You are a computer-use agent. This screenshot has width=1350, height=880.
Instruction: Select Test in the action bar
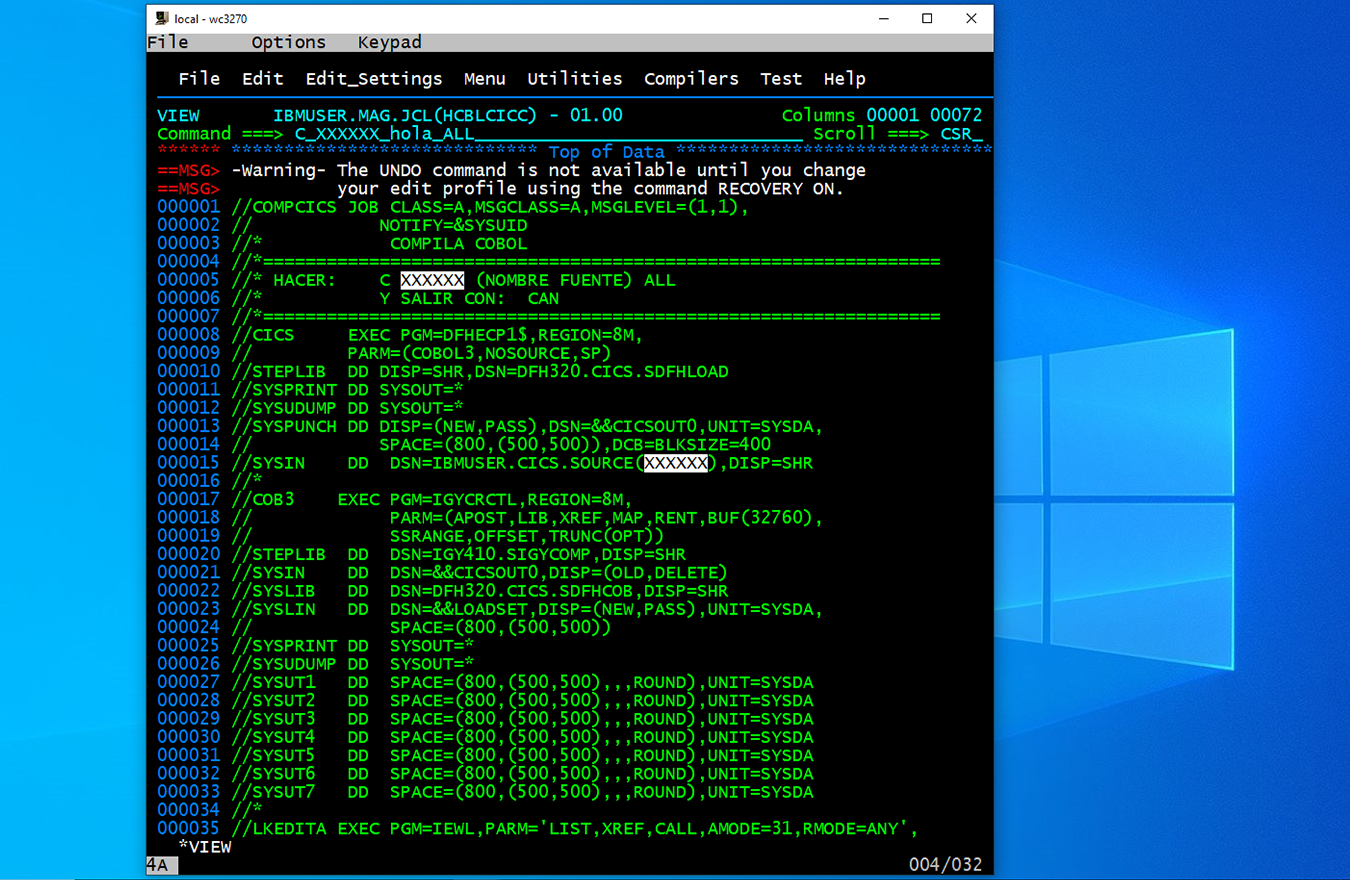click(780, 79)
